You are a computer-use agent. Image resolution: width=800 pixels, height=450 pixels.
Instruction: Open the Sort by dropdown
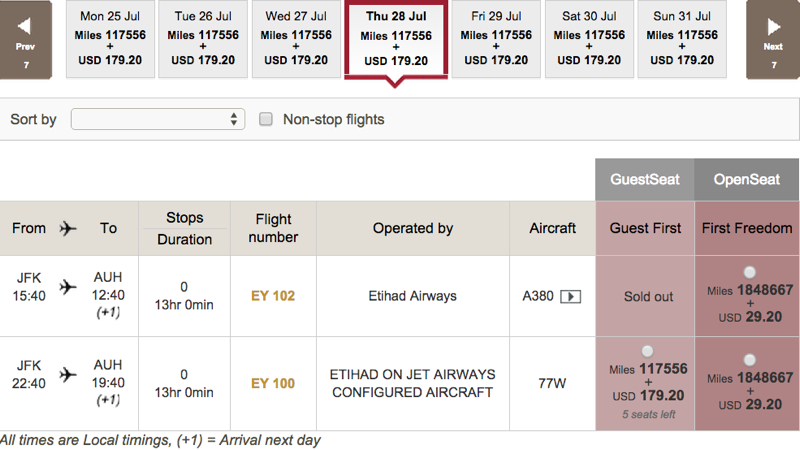pos(158,119)
